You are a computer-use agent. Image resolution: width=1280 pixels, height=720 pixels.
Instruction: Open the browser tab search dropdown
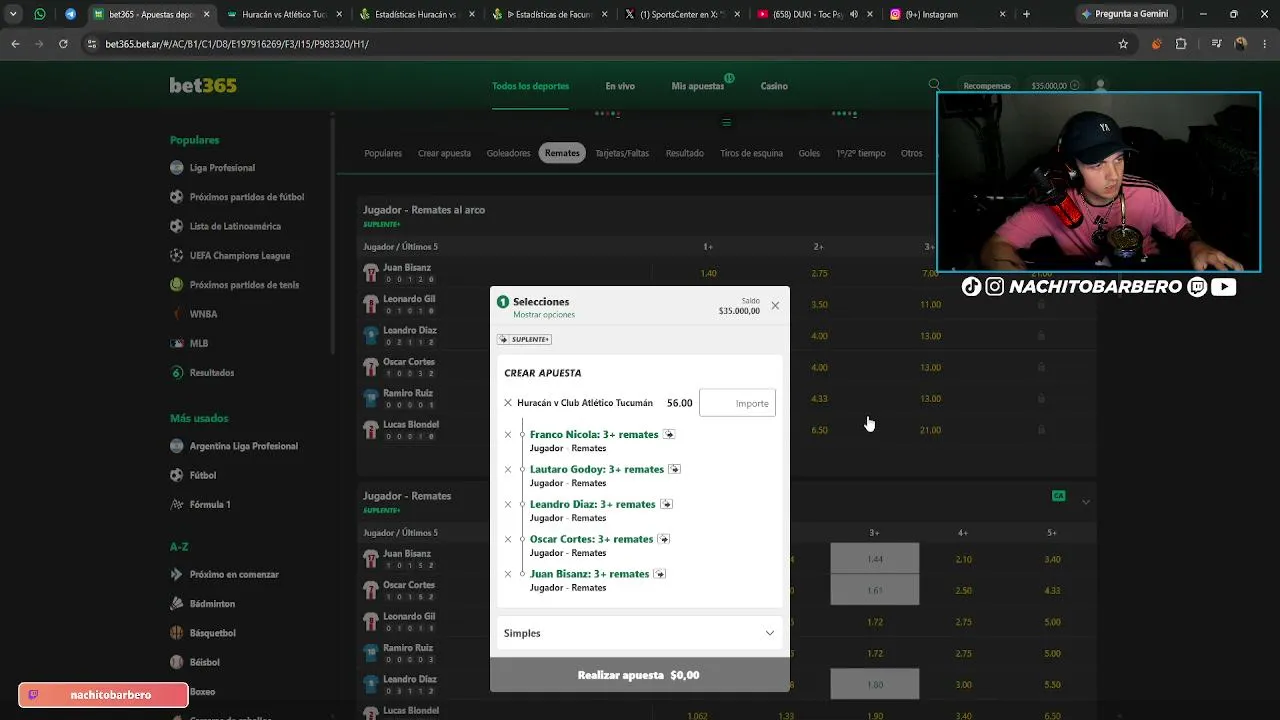[x=13, y=14]
